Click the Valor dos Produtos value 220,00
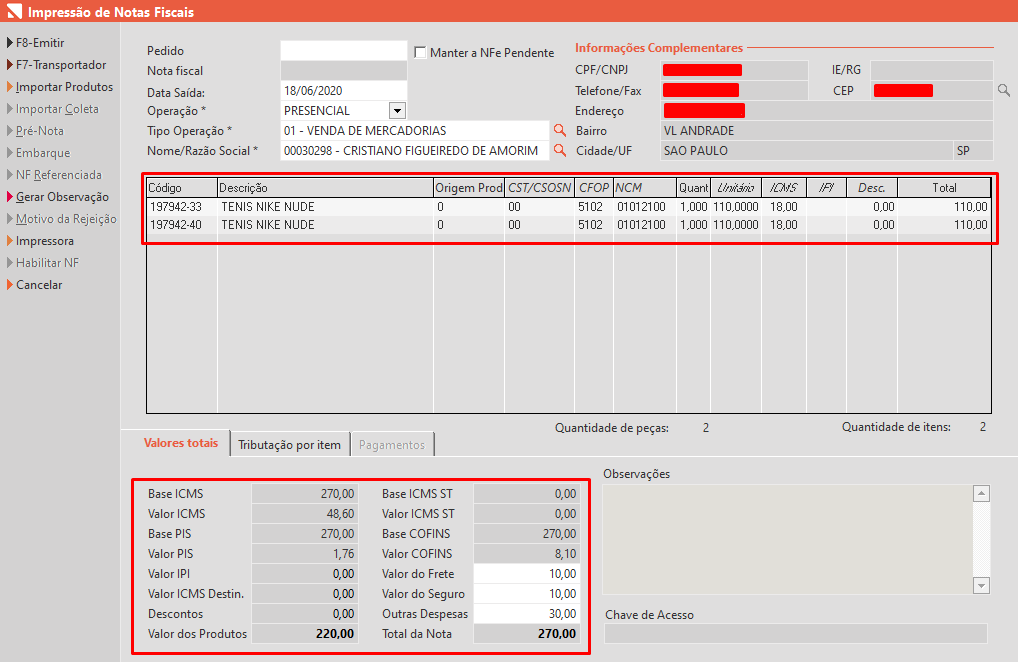 (304, 634)
